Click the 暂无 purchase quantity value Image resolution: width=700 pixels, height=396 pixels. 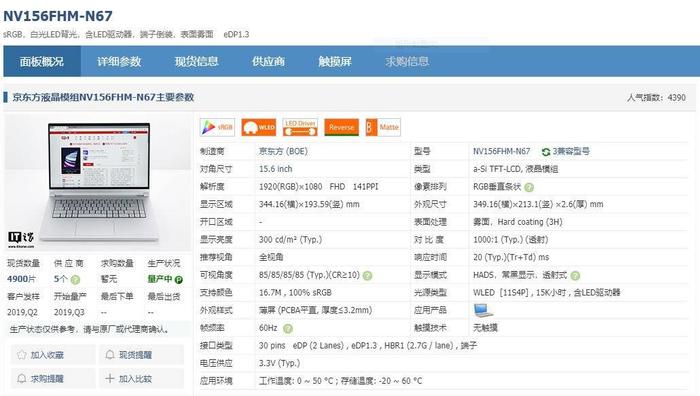click(x=109, y=279)
